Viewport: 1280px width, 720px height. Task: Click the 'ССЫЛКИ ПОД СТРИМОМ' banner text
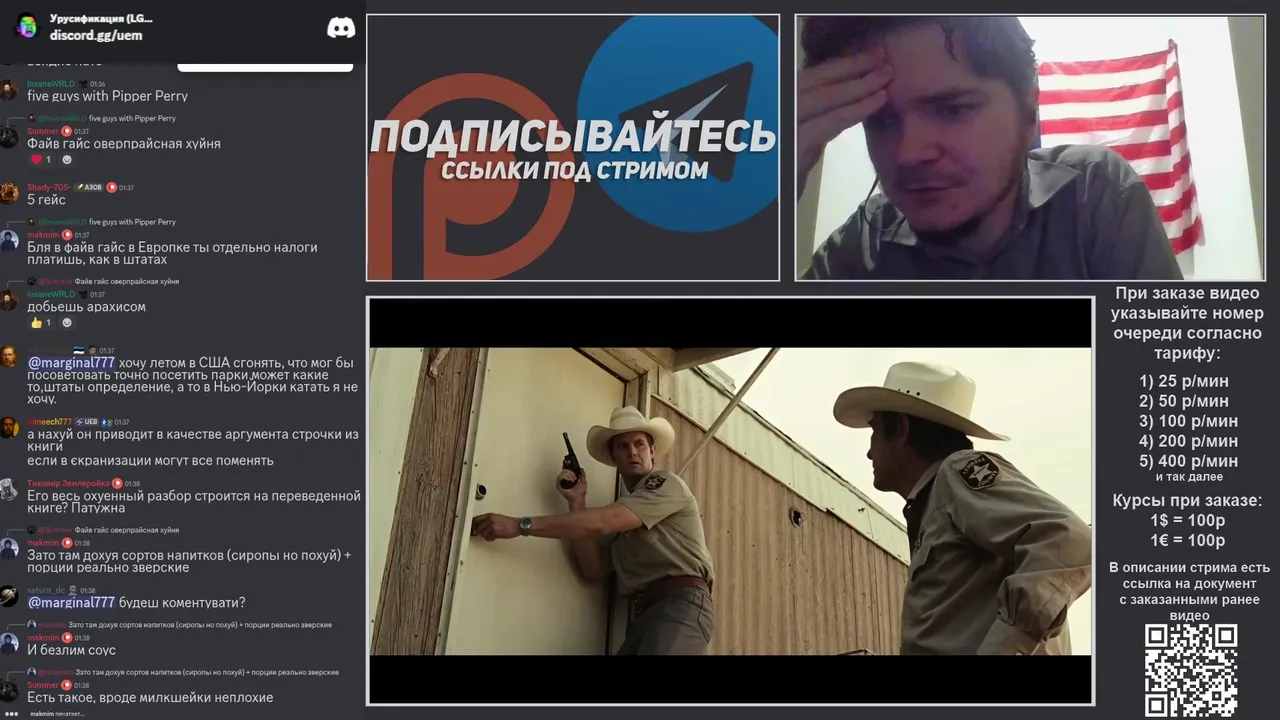click(575, 170)
